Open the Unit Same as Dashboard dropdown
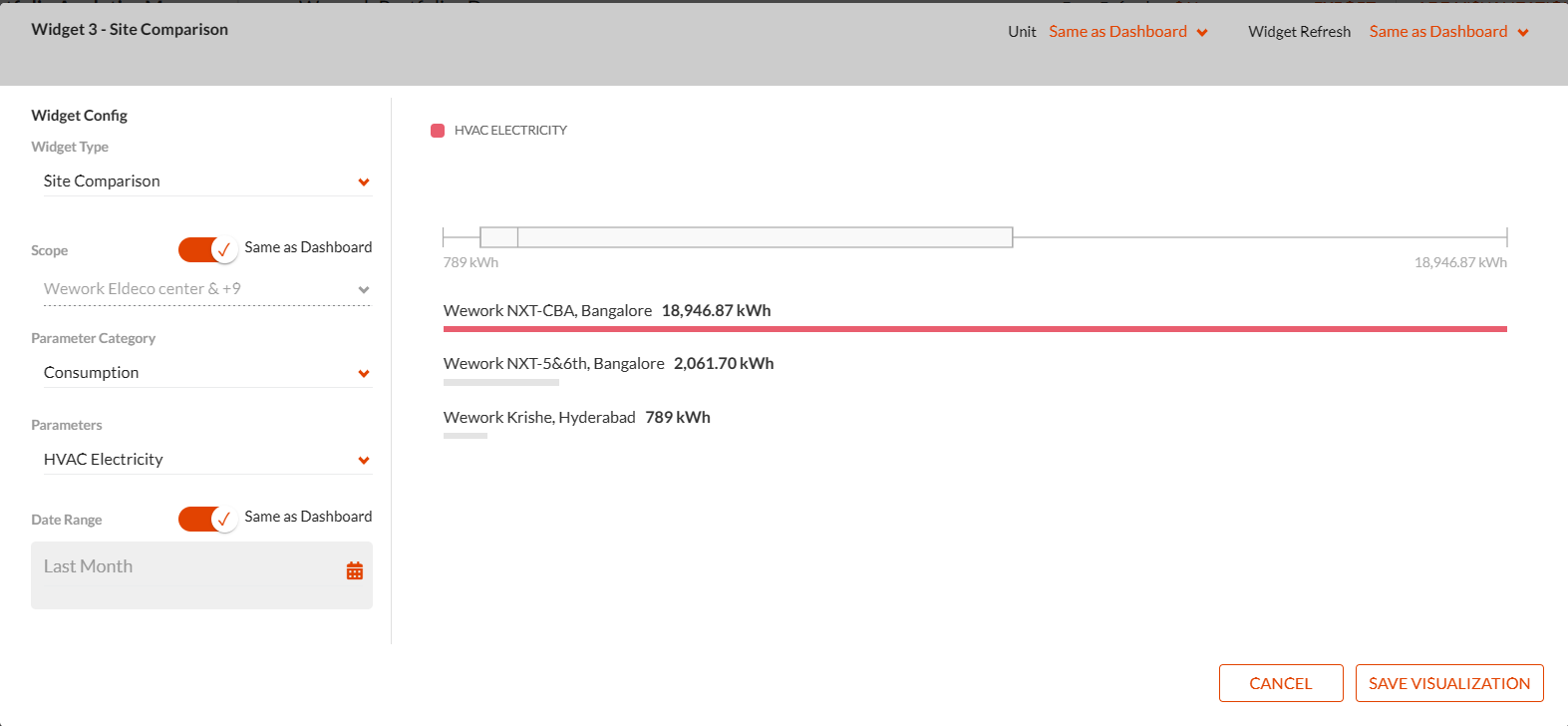The height and width of the screenshot is (726, 1568). 1128,32
